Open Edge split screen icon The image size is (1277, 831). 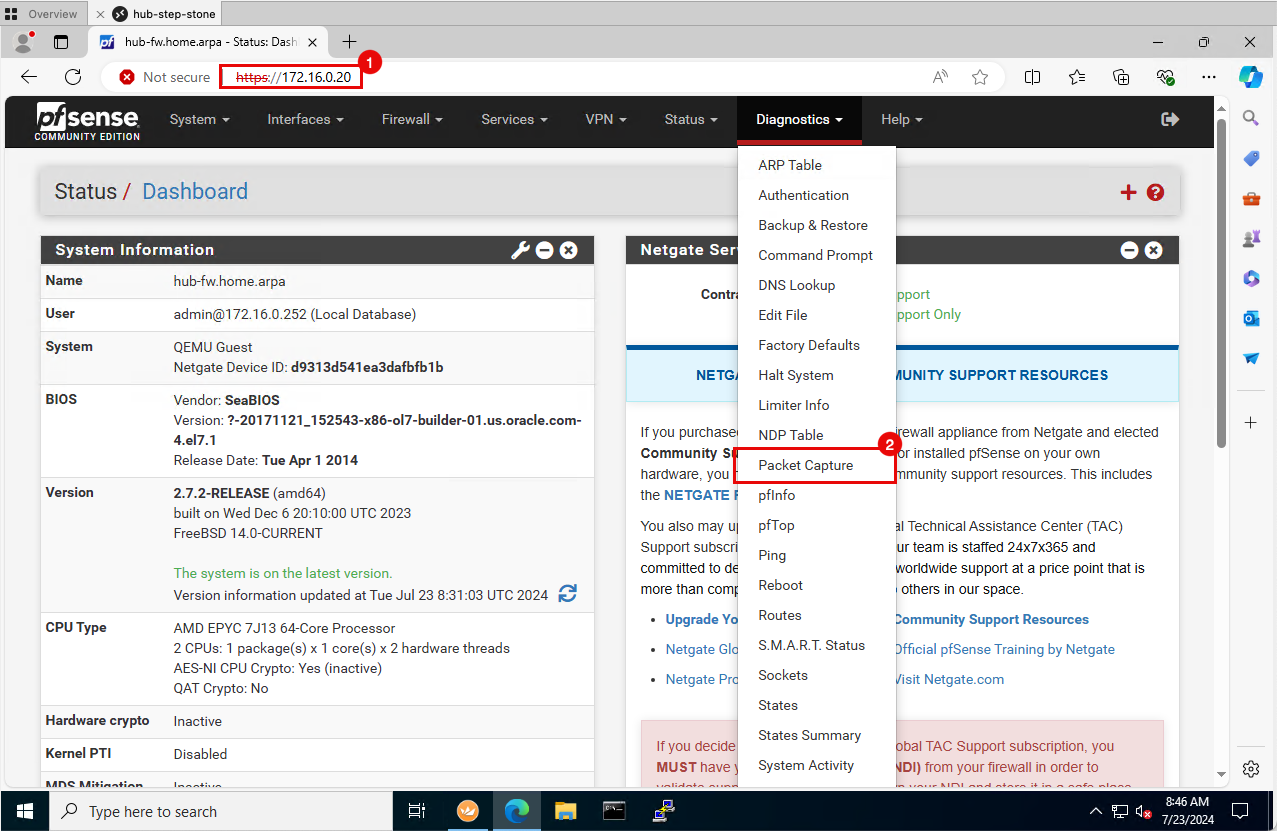[x=1032, y=77]
